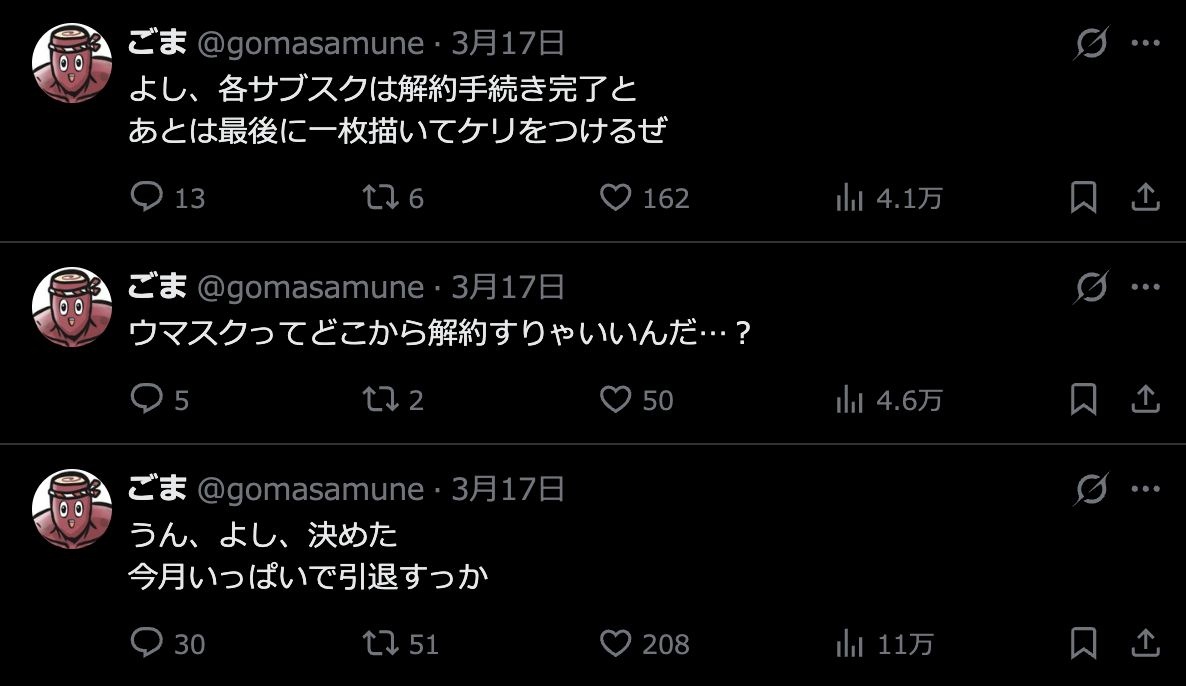Open more options on 引退すっか tweet
The width and height of the screenshot is (1186, 686).
click(x=1145, y=489)
